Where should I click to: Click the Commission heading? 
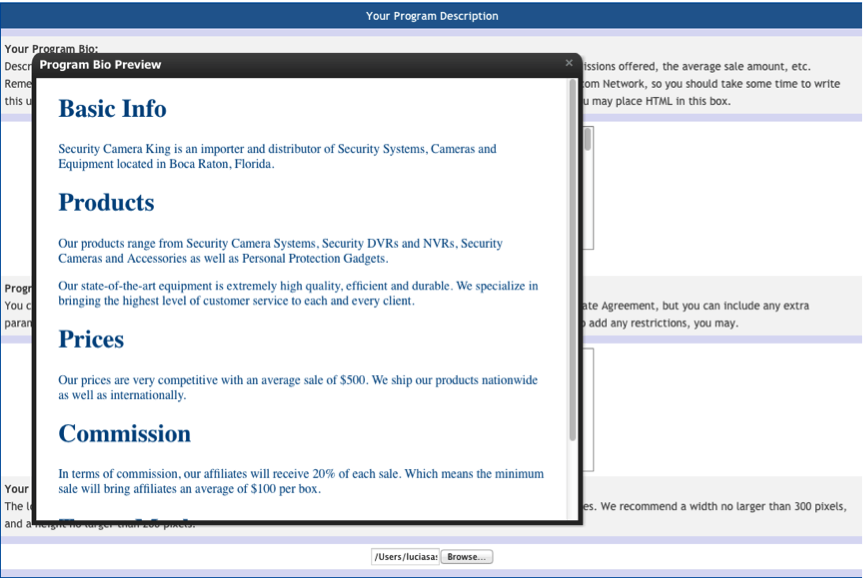(125, 434)
